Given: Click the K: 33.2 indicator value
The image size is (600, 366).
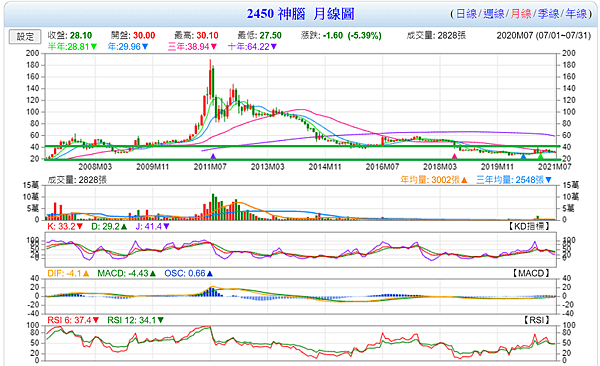Looking at the screenshot, I should [x=65, y=227].
